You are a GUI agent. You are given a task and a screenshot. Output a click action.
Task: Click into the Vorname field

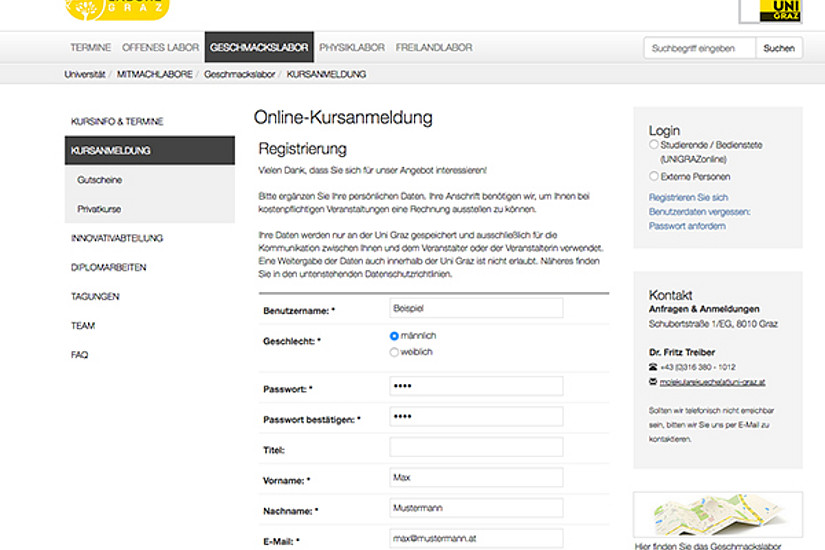coord(476,477)
